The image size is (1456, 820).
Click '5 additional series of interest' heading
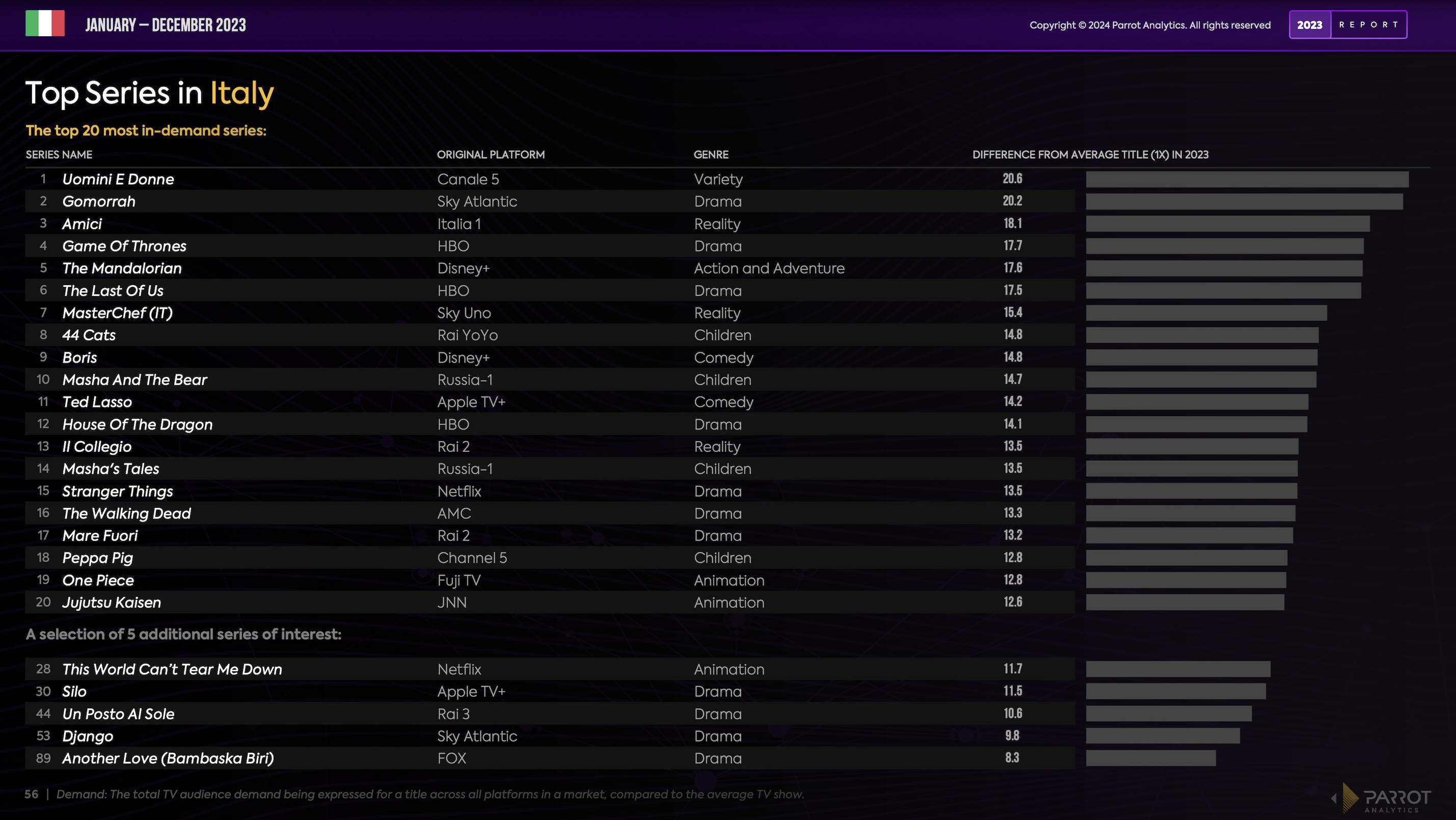pyautogui.click(x=184, y=634)
